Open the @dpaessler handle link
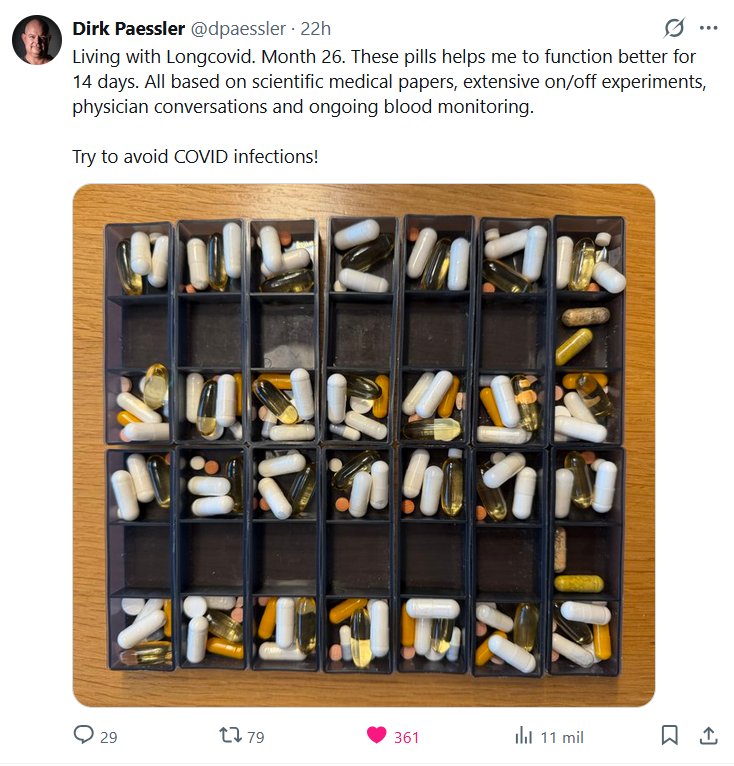734x766 pixels. point(237,29)
